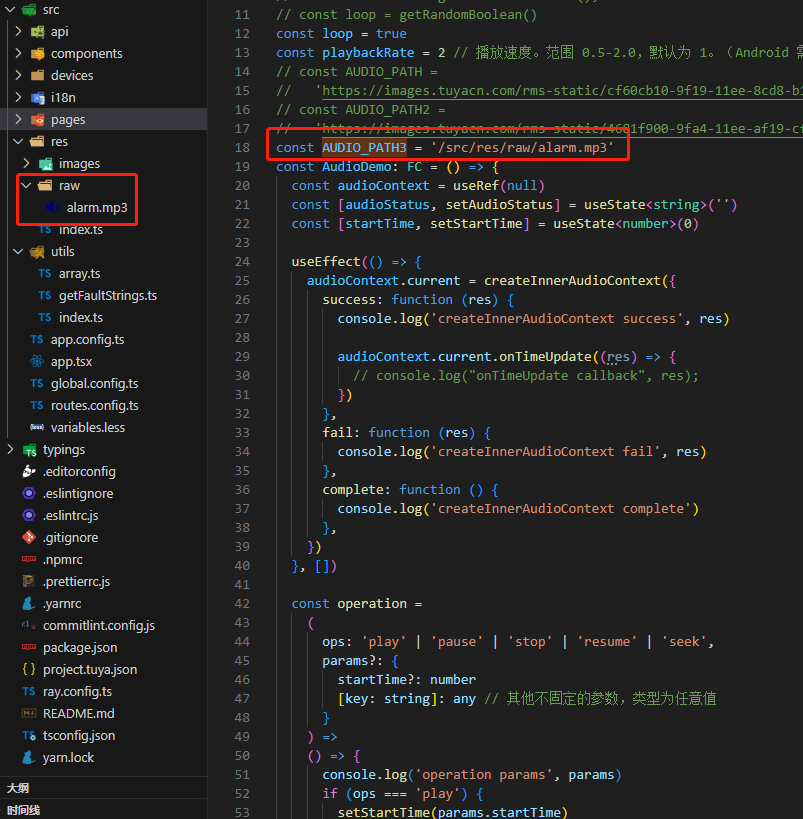Image resolution: width=803 pixels, height=819 pixels.
Task: Click the ESLint icon beside .eslintrc.js
Action: click(29, 516)
